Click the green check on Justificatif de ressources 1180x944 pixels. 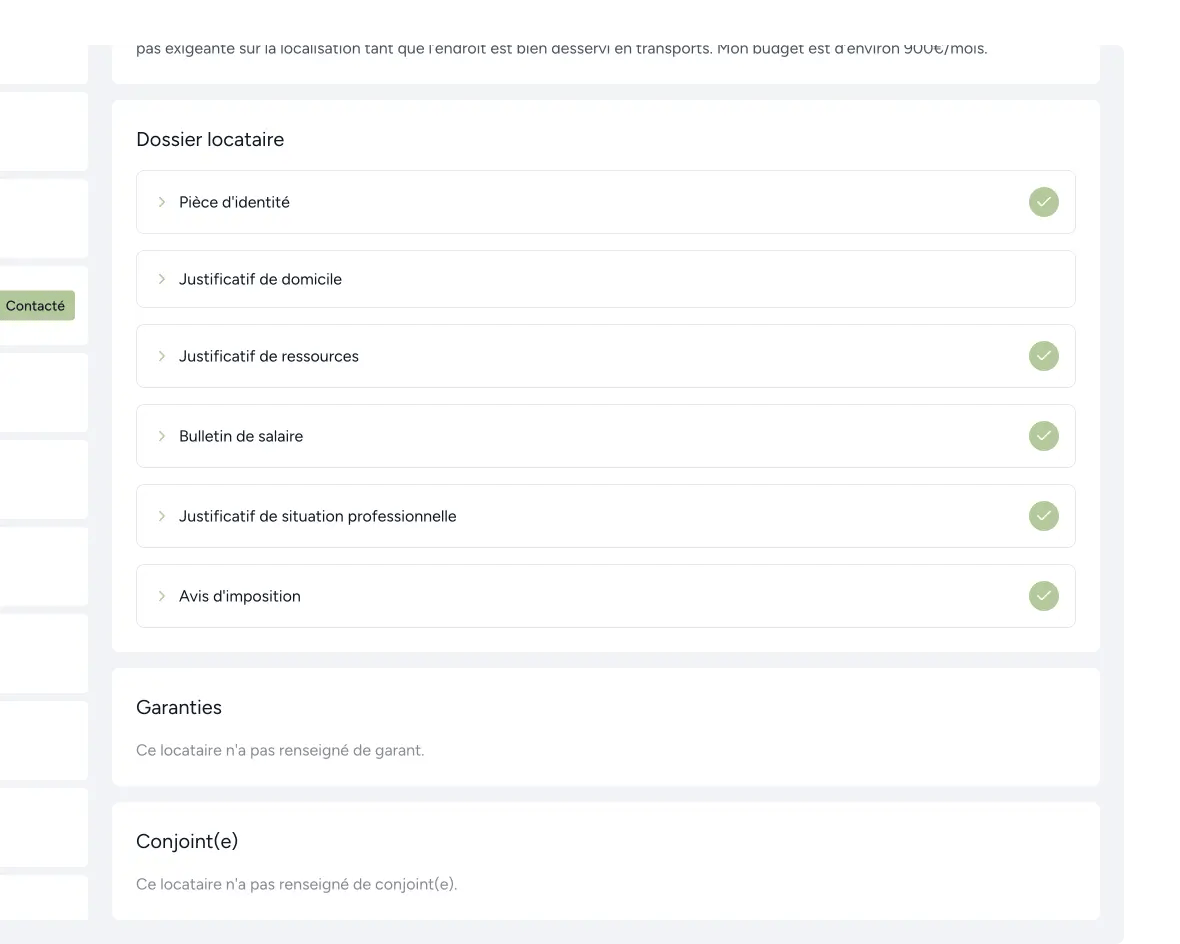(1043, 356)
